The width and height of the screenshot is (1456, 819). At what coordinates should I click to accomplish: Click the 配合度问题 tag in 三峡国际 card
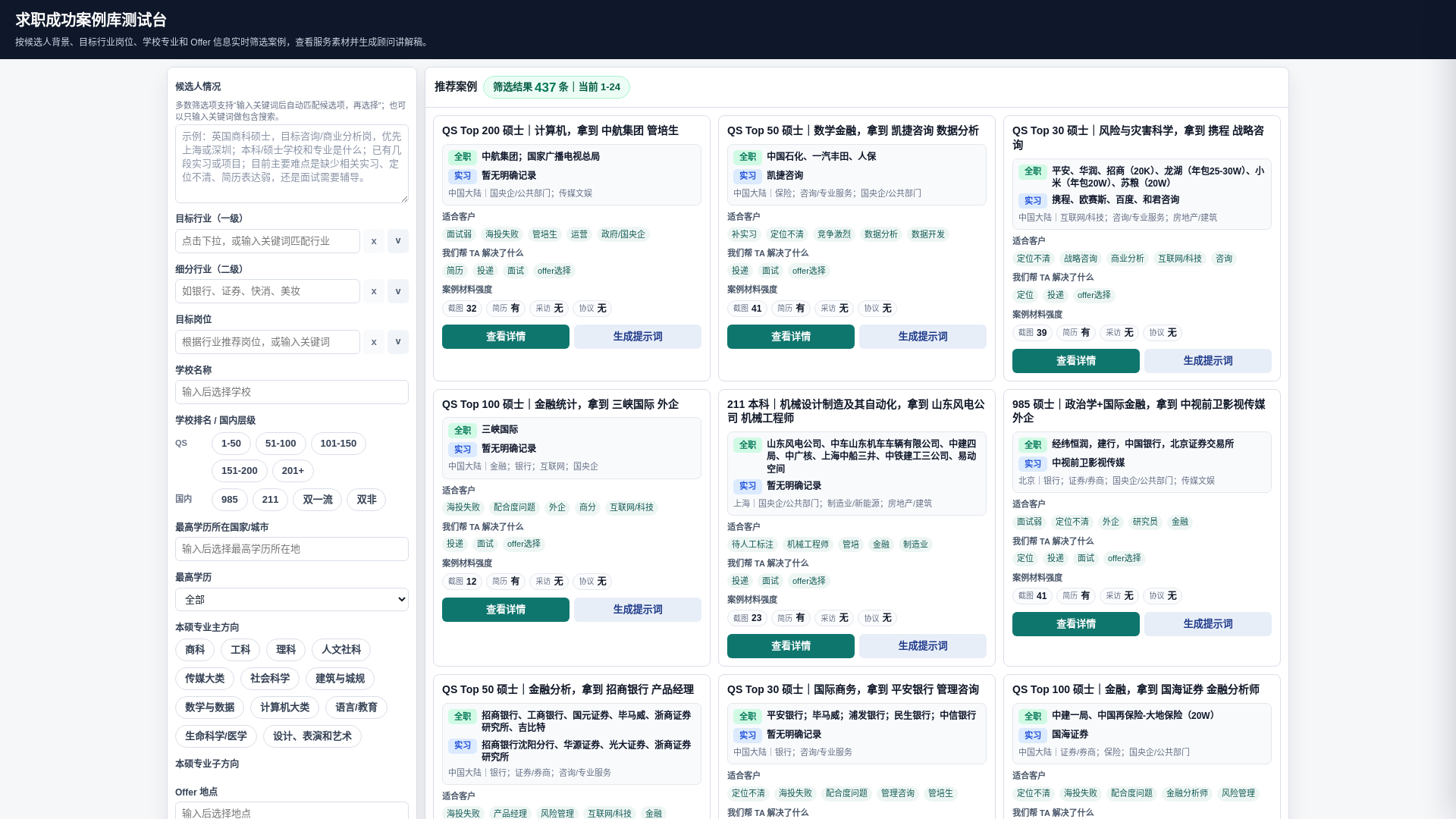coord(514,507)
